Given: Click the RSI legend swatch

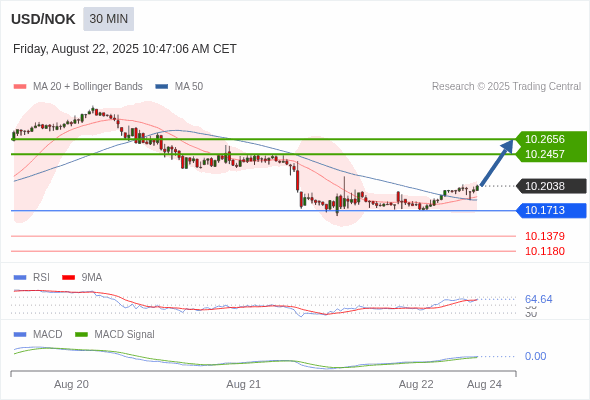Looking at the screenshot, I should (20, 278).
